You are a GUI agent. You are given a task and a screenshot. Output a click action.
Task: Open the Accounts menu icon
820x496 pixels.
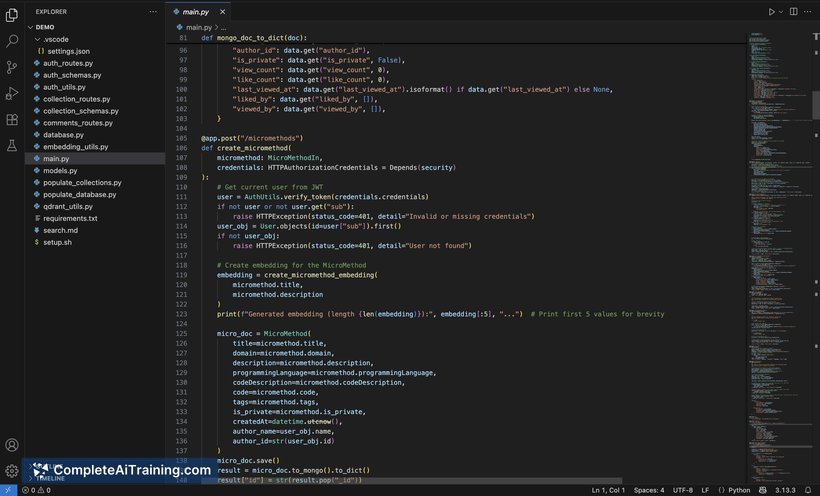(12, 445)
